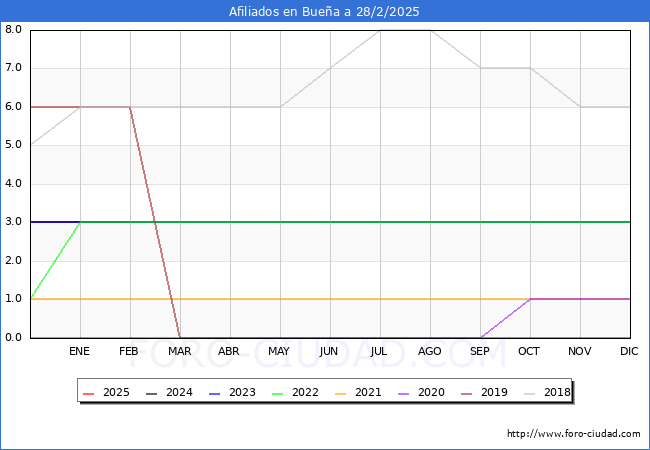Select the 2019 brown legend swatch
Image resolution: width=650 pixels, height=450 pixels.
click(467, 393)
